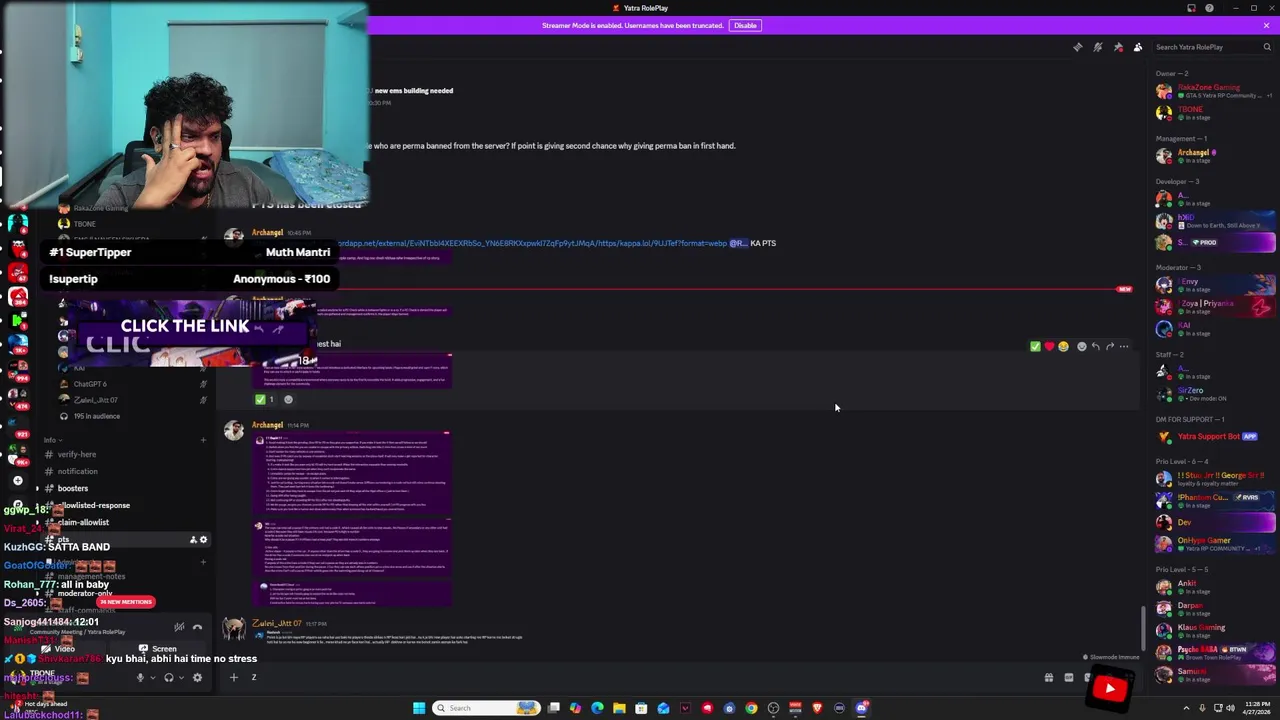Create channel in the Administration category
The width and height of the screenshot is (1280, 720).
tap(203, 561)
